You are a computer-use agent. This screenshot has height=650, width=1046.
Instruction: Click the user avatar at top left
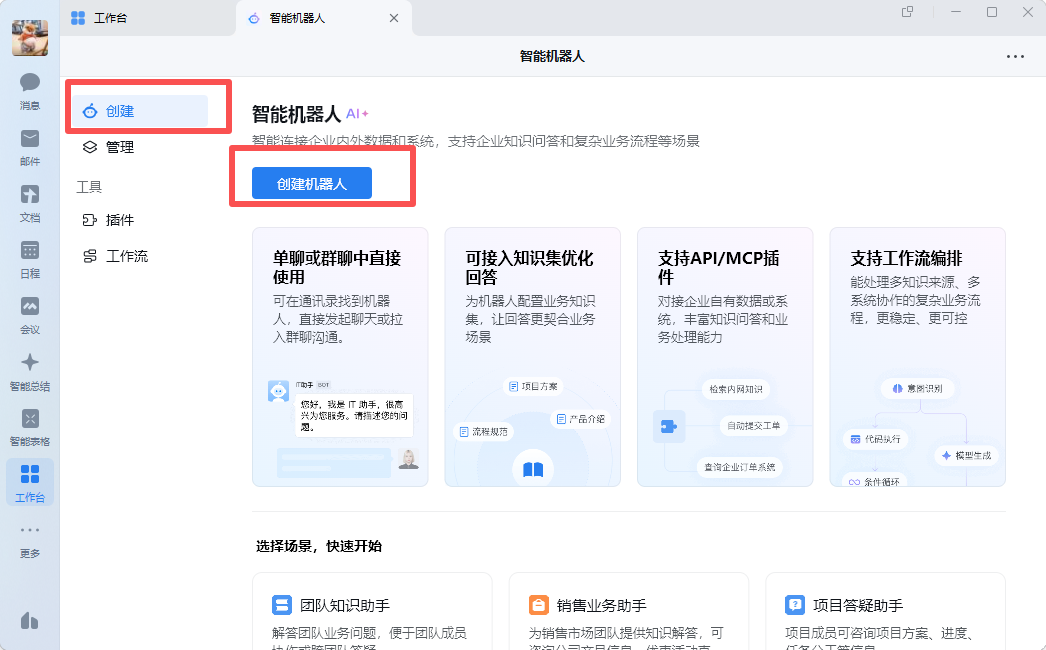(30, 37)
